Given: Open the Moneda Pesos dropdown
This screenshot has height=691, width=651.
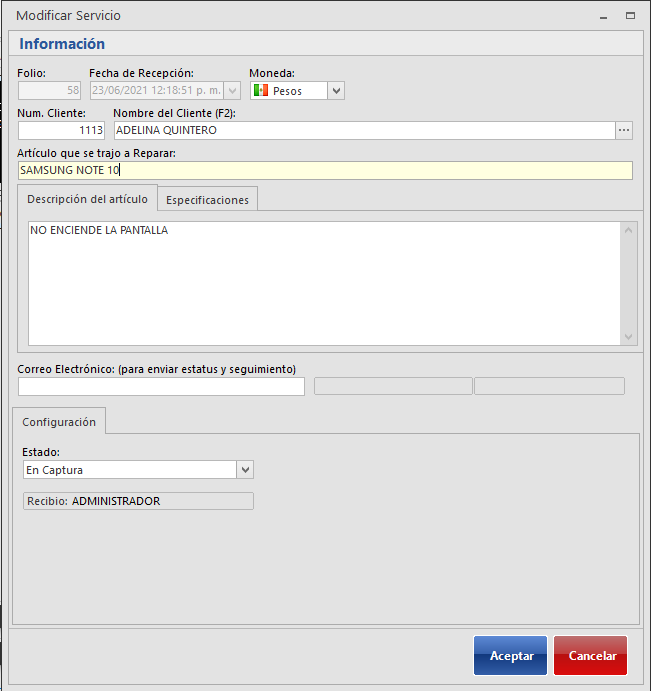Looking at the screenshot, I should click(x=336, y=91).
